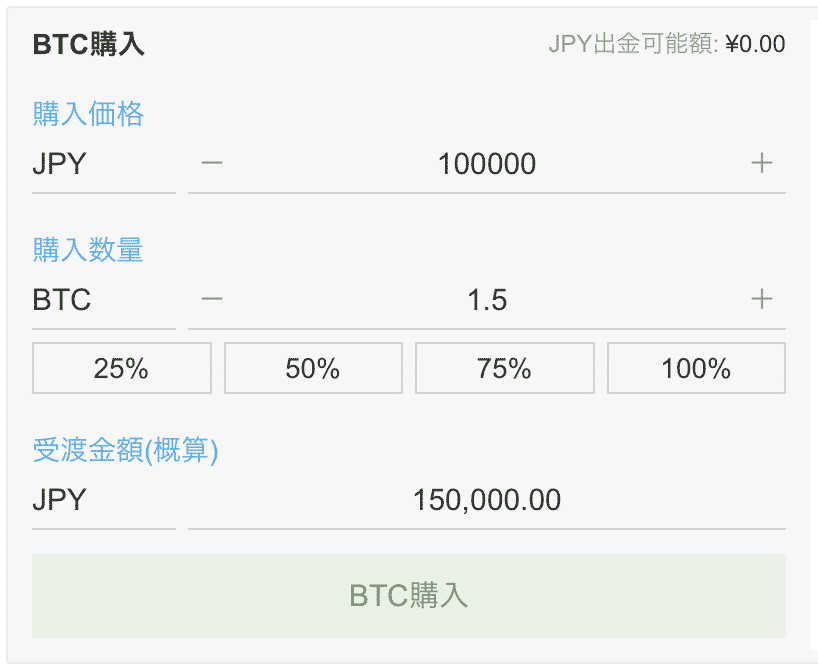
Task: Click the 購入数量 label
Action: pyautogui.click(x=88, y=250)
